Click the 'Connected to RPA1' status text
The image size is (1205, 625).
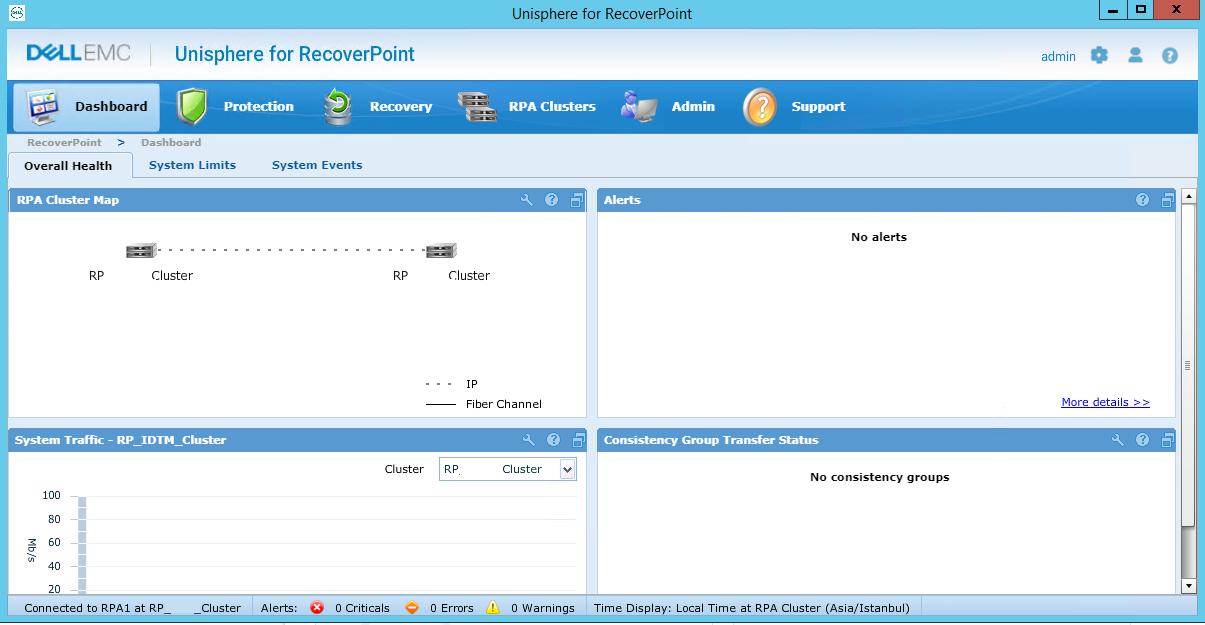[132, 607]
